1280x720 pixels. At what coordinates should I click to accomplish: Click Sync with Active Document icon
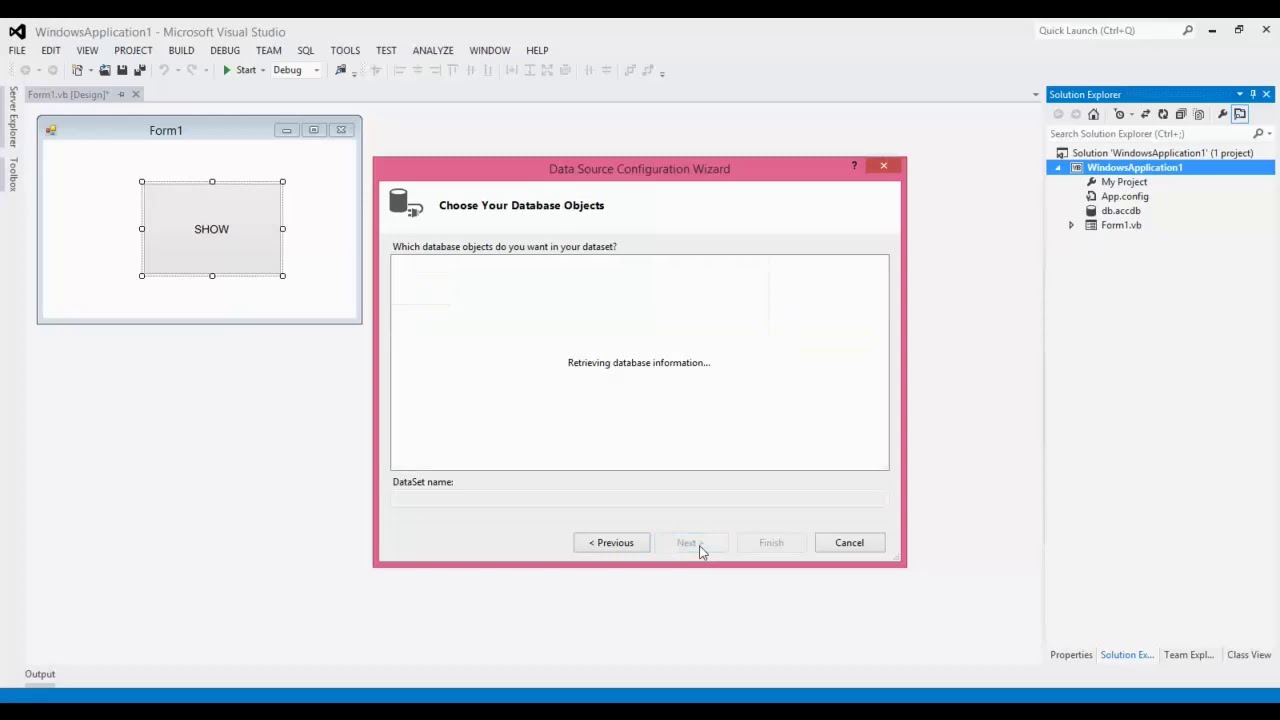[x=1145, y=114]
